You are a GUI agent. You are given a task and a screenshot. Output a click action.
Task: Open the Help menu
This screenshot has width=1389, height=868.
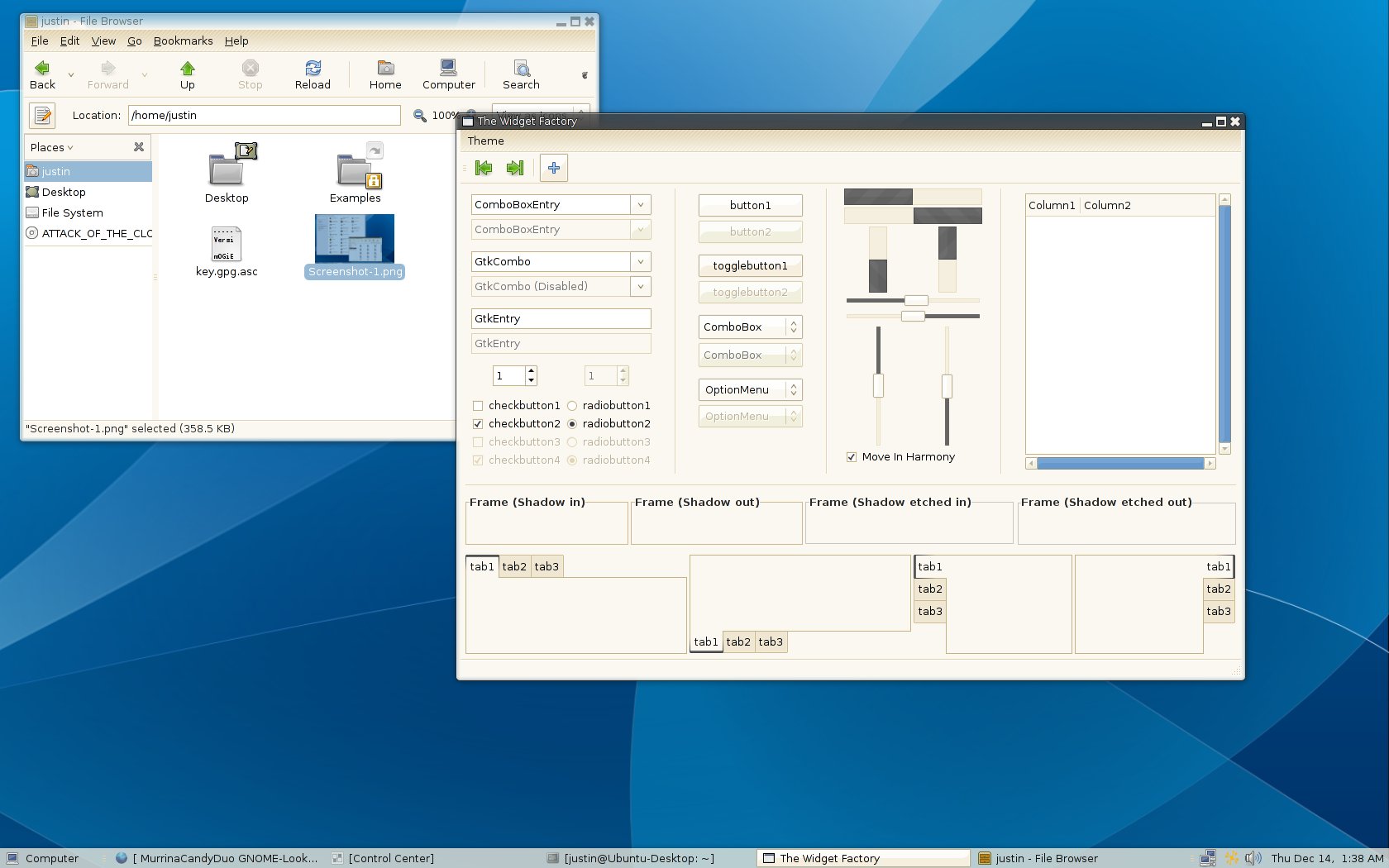tap(236, 41)
